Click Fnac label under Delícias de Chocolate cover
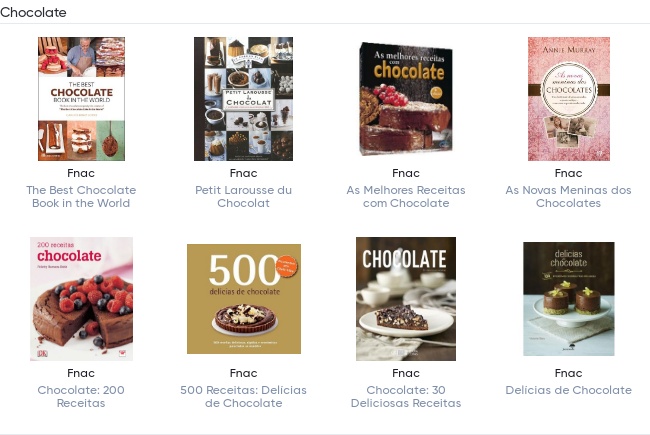The width and height of the screenshot is (650, 435). tap(568, 373)
